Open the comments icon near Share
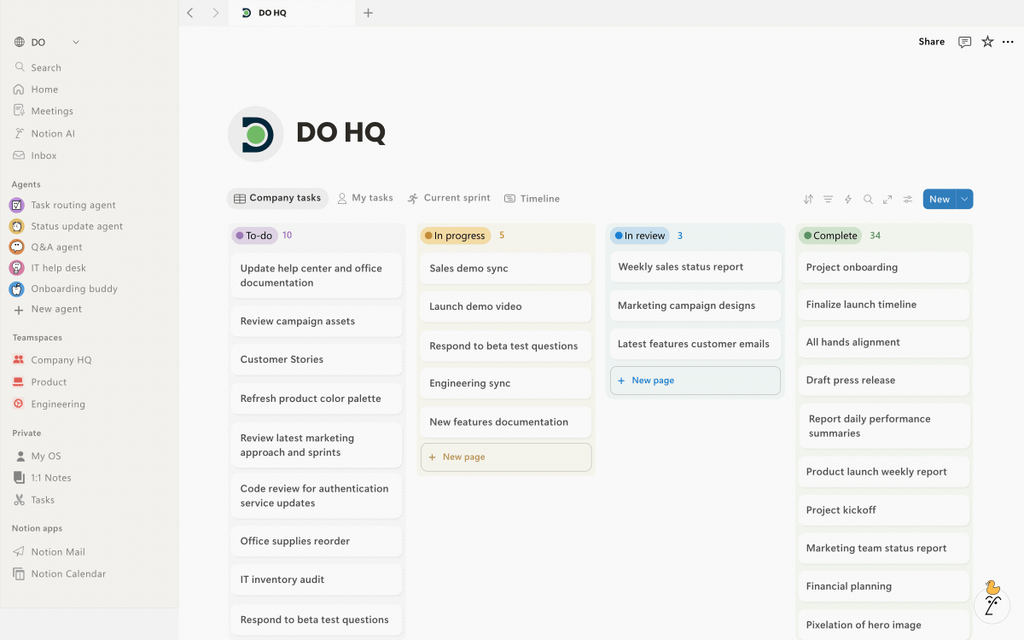Image resolution: width=1024 pixels, height=640 pixels. tap(965, 42)
